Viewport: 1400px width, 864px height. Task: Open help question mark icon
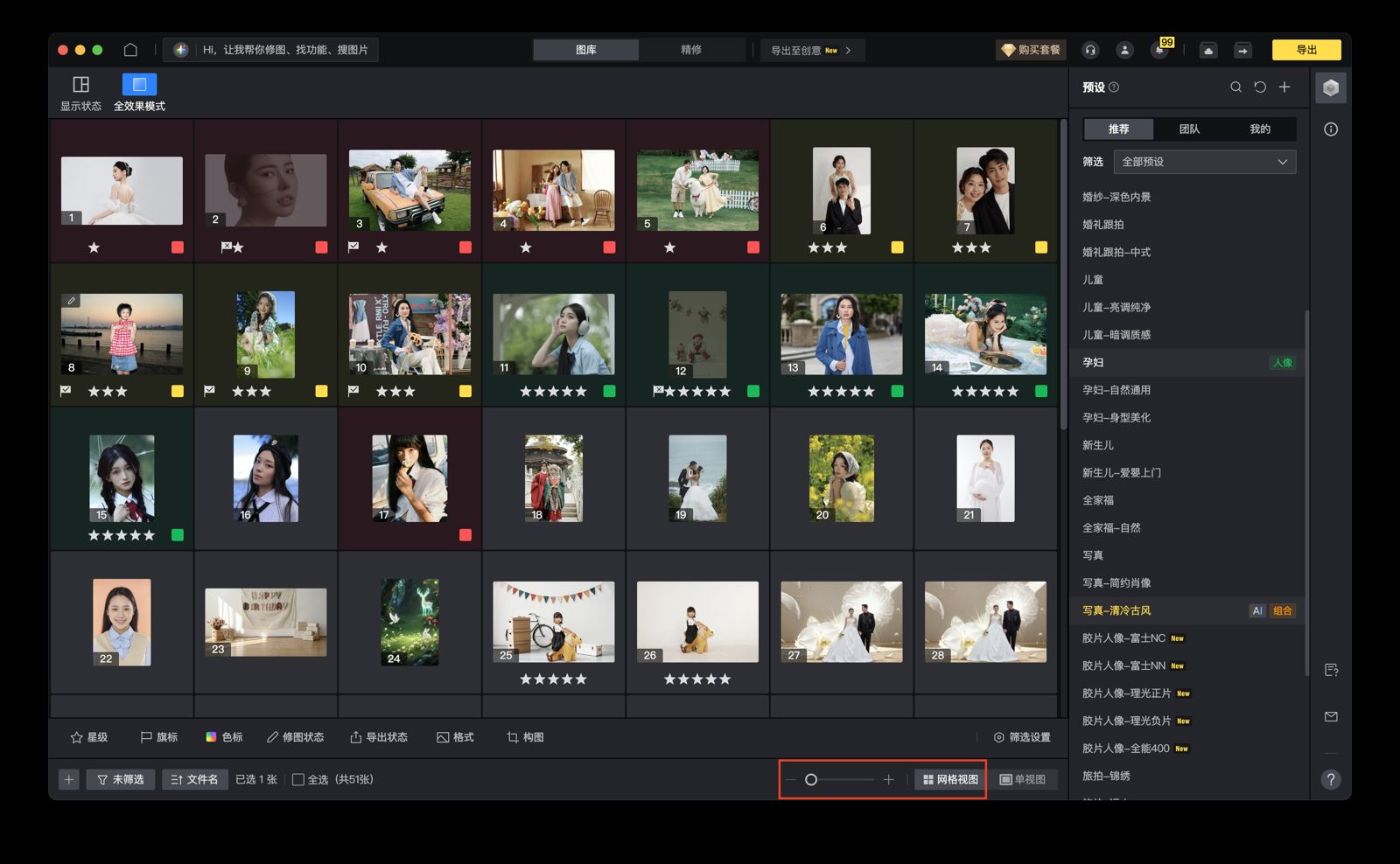1331,779
